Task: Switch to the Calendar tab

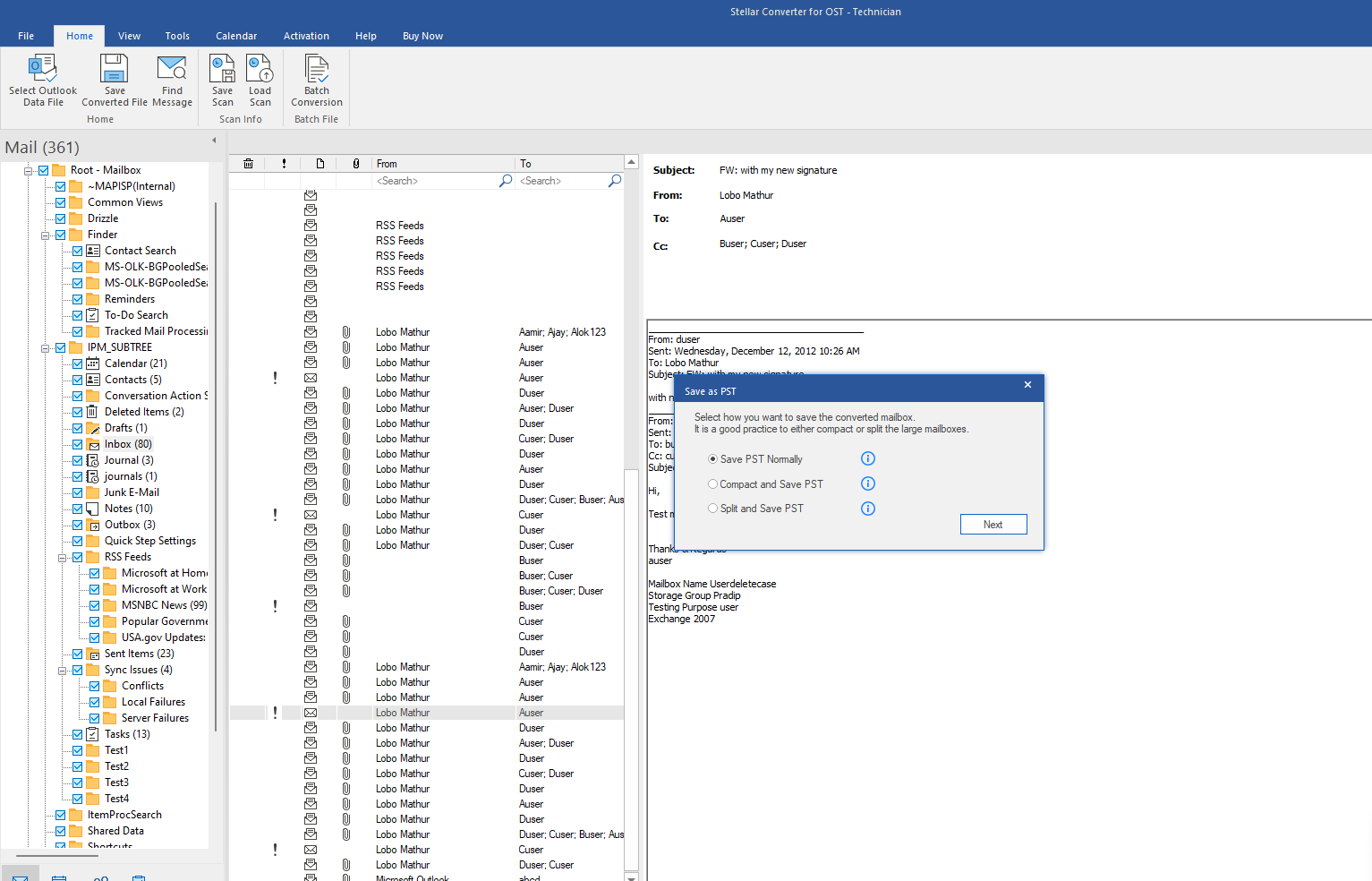Action: [236, 36]
